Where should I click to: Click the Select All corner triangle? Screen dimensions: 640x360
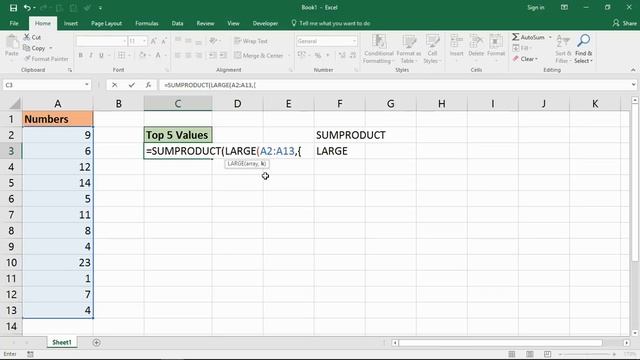[15, 104]
